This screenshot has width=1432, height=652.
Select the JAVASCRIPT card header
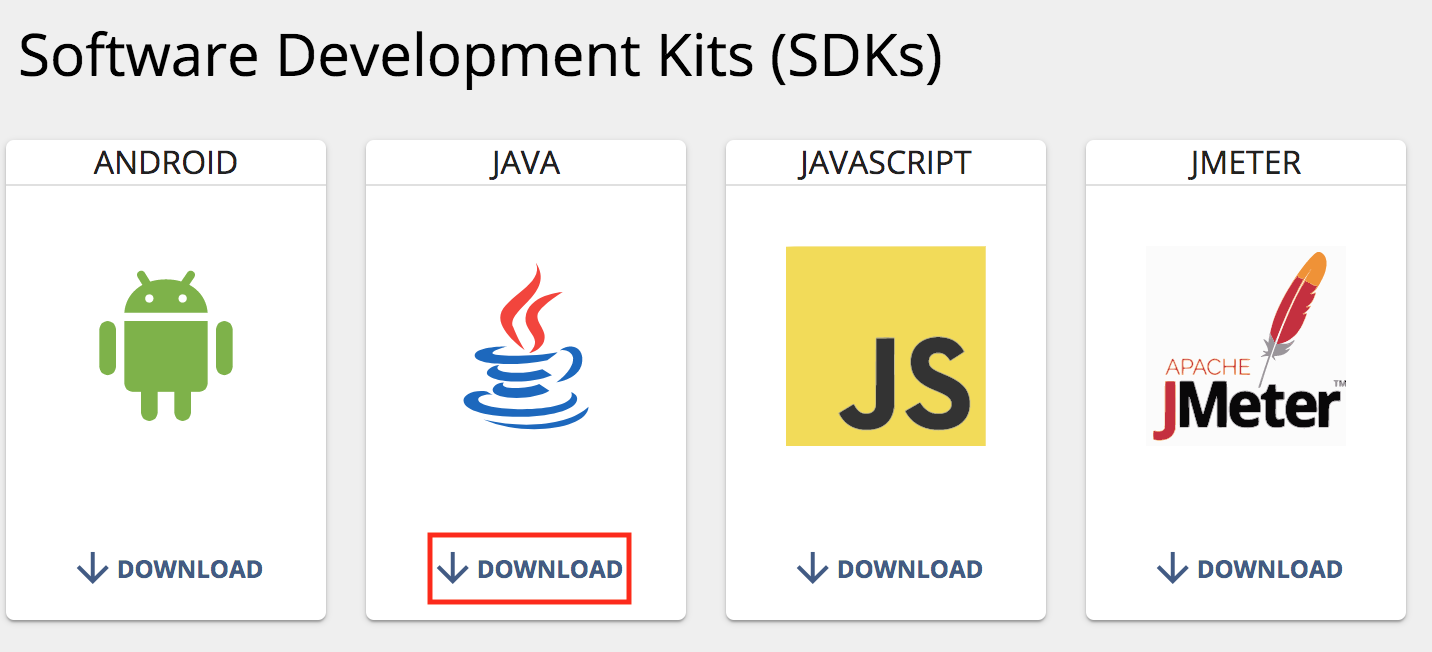[x=886, y=162]
